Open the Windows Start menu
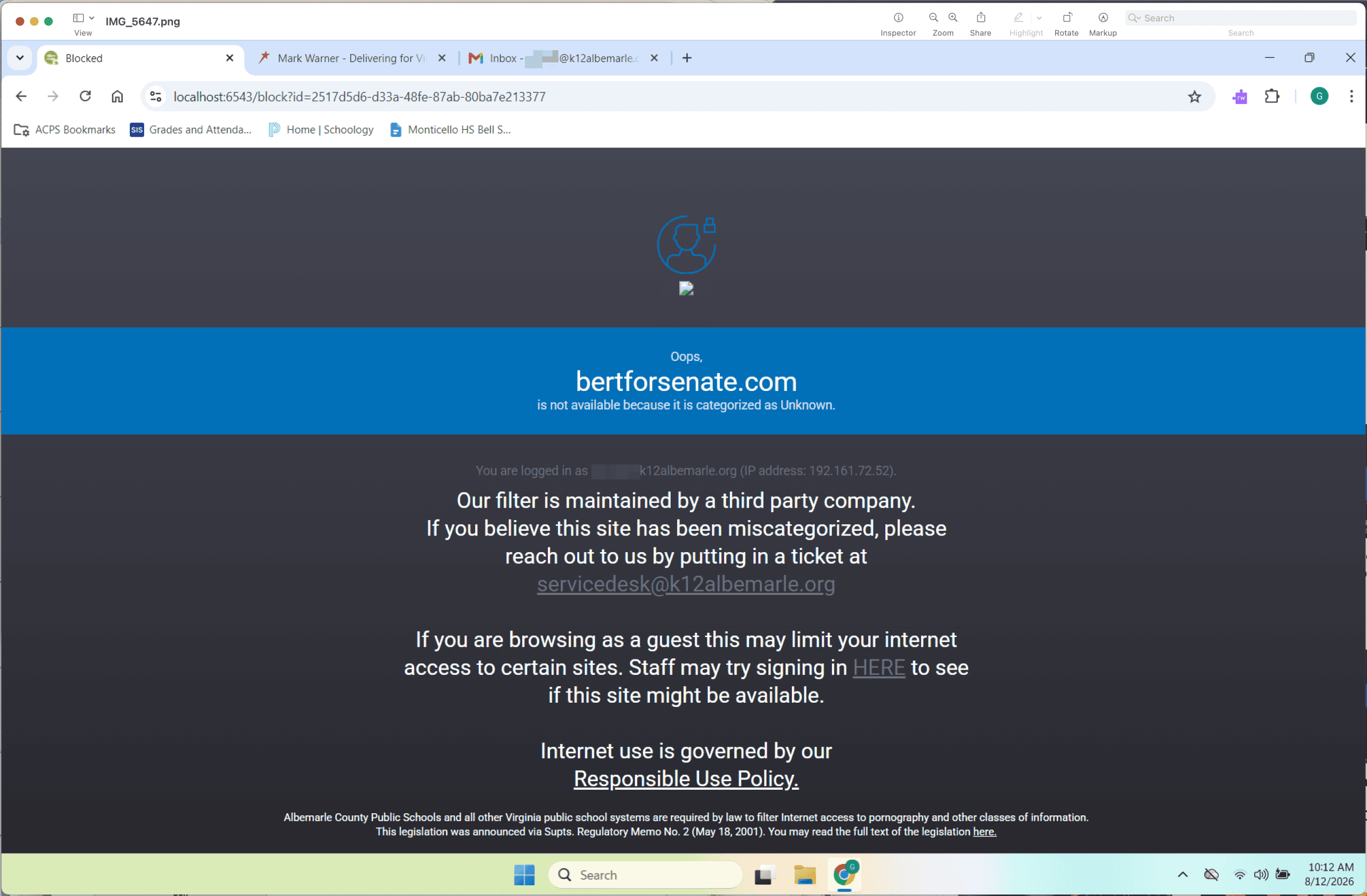 point(524,875)
